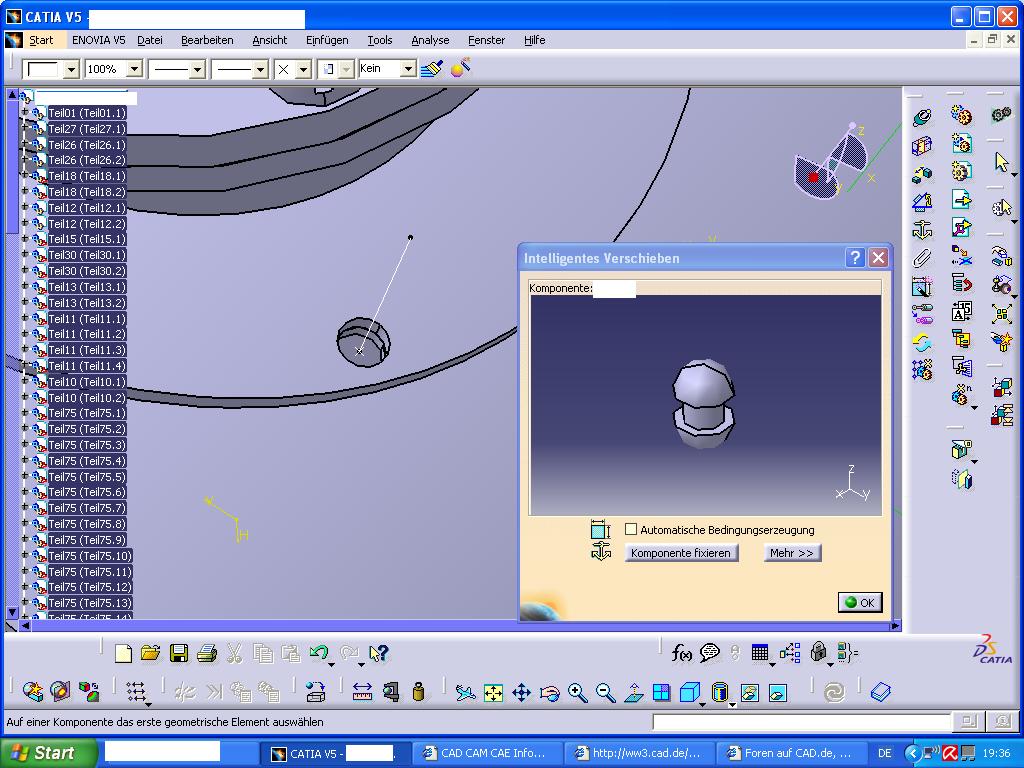Viewport: 1024px width, 768px height.
Task: Click the Zoom In magnifier icon
Action: [x=577, y=692]
